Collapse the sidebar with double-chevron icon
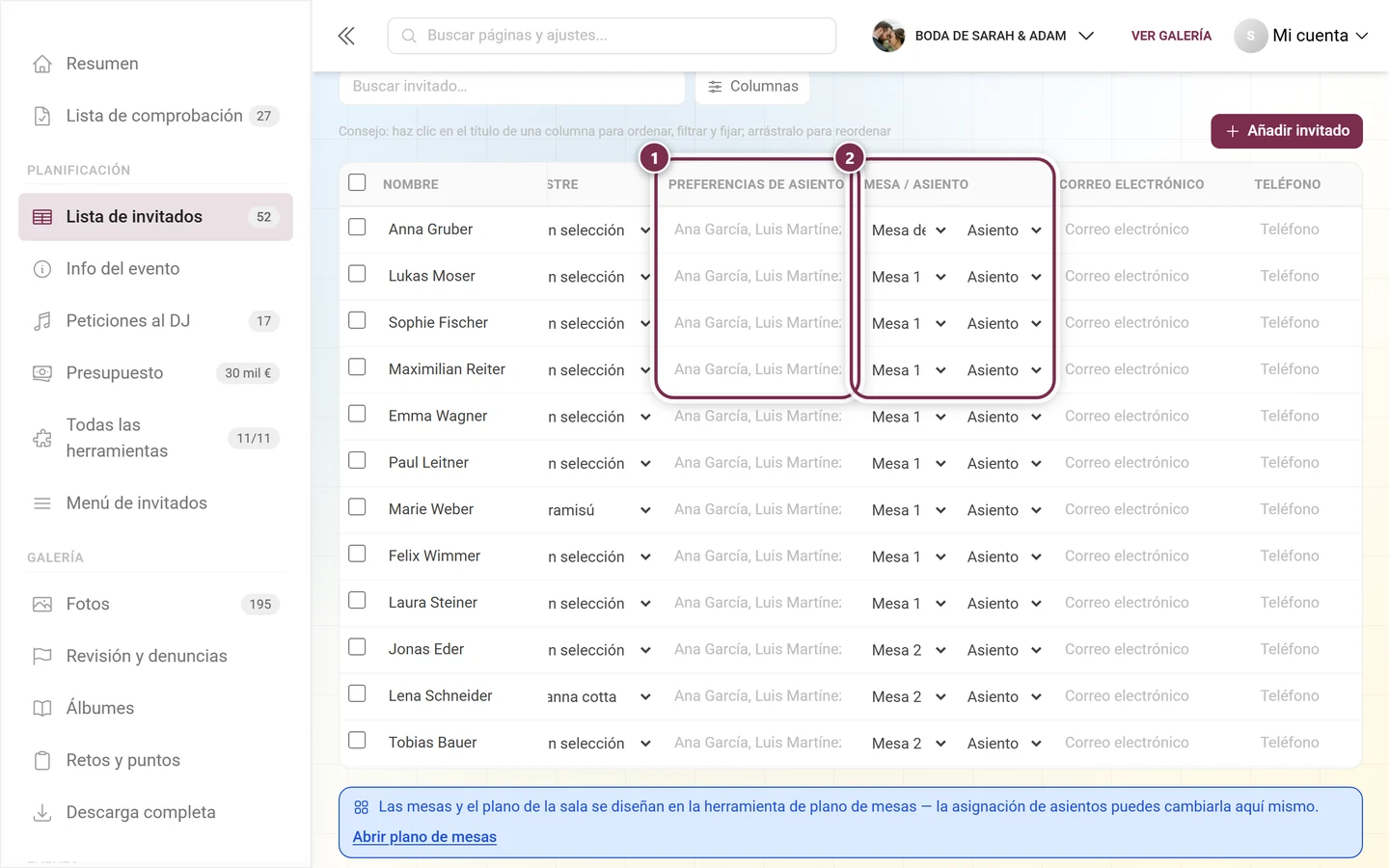This screenshot has width=1389, height=868. (x=346, y=36)
